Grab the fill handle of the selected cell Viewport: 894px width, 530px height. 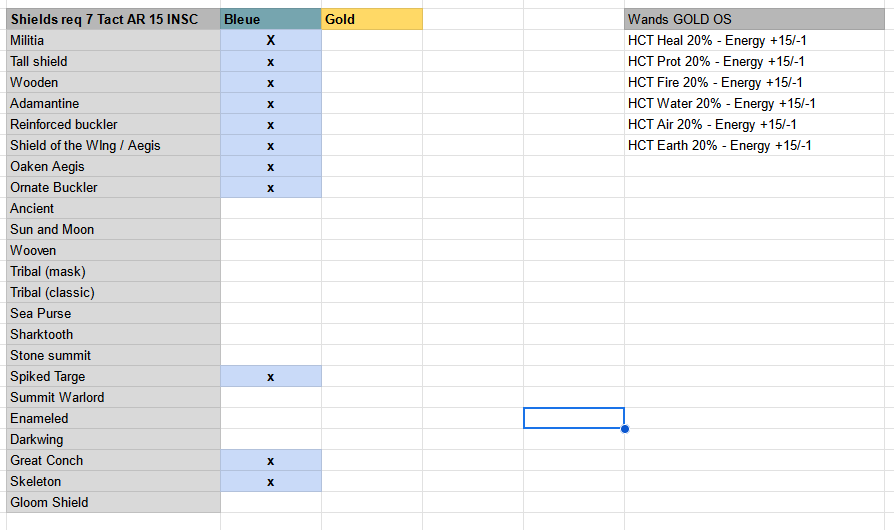pyautogui.click(x=624, y=428)
